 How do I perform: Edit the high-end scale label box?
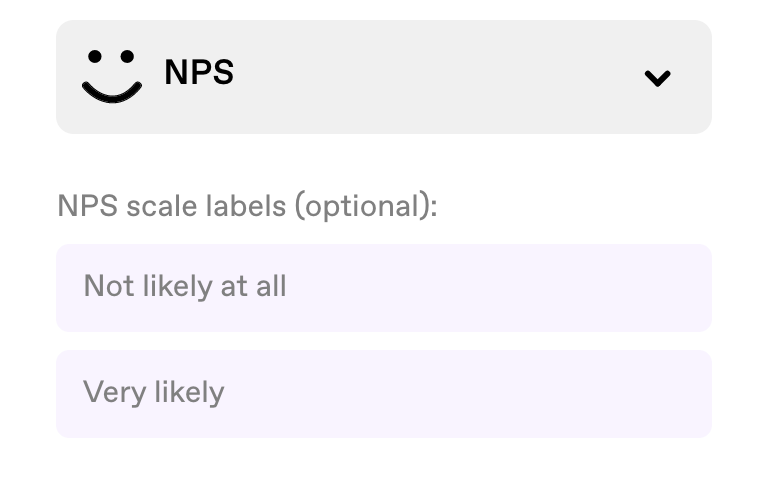[384, 394]
